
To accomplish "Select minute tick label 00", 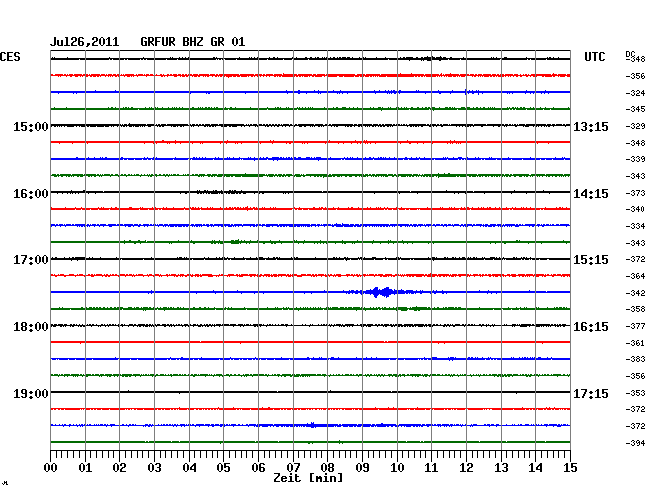I will coord(51,468).
